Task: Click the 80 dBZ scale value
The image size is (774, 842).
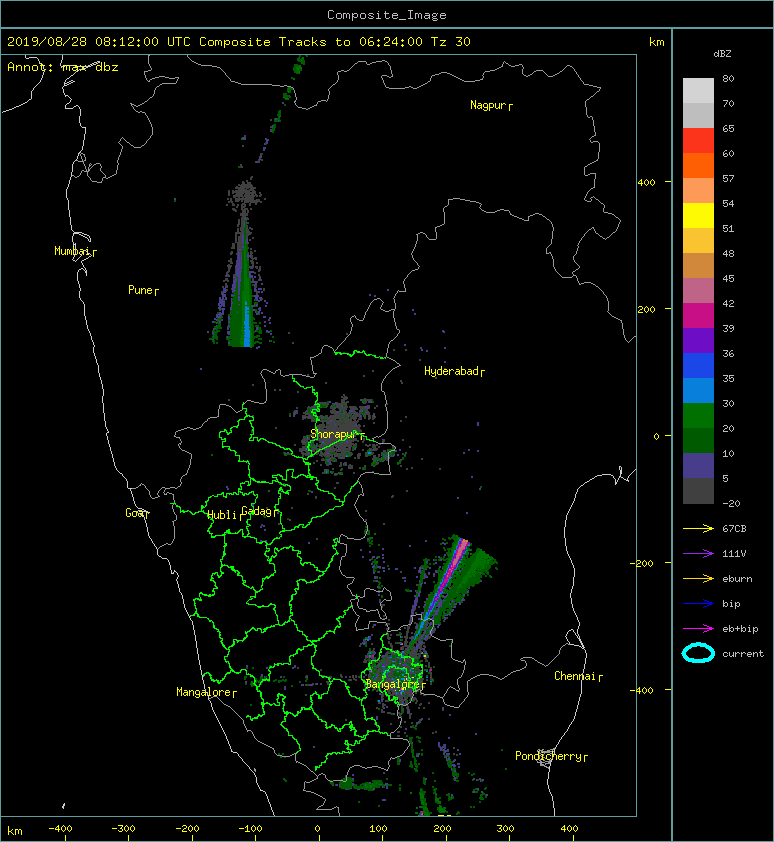Action: tap(728, 78)
